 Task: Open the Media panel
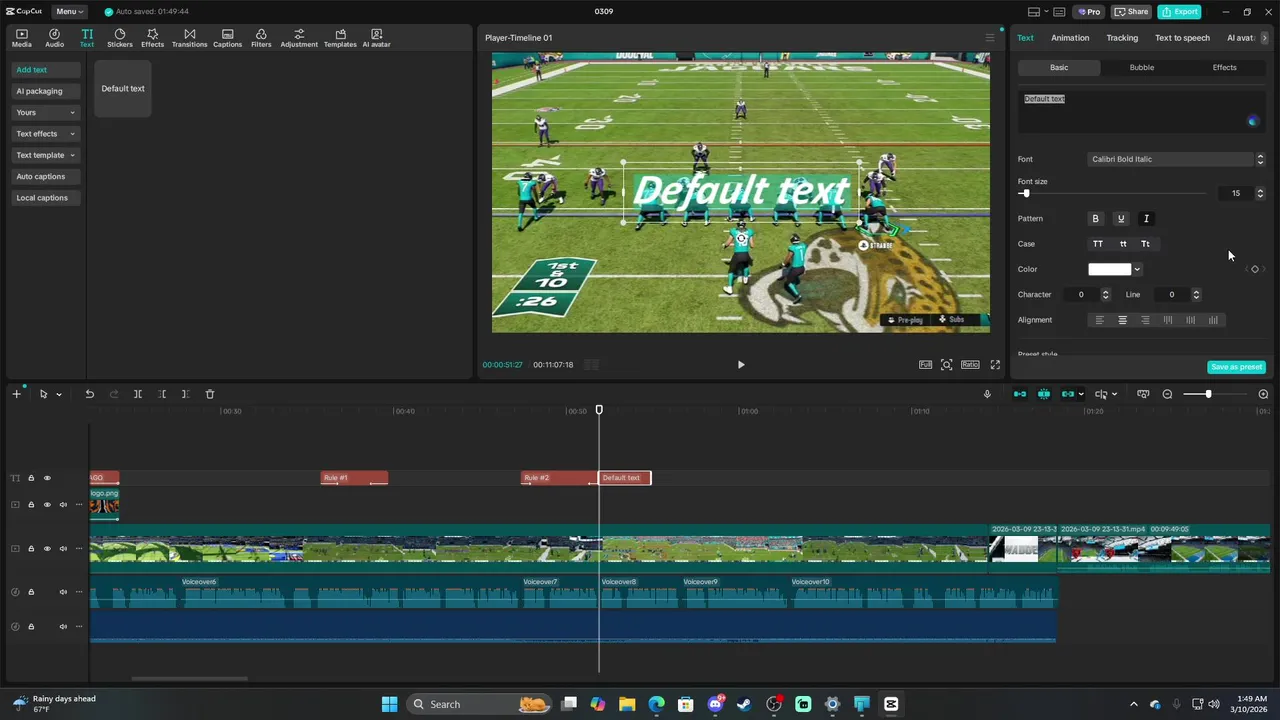click(x=22, y=38)
